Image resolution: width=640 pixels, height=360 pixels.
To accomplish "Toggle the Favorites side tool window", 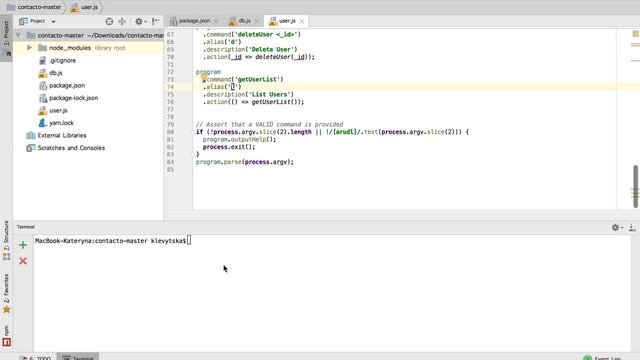I will pyautogui.click(x=6, y=294).
